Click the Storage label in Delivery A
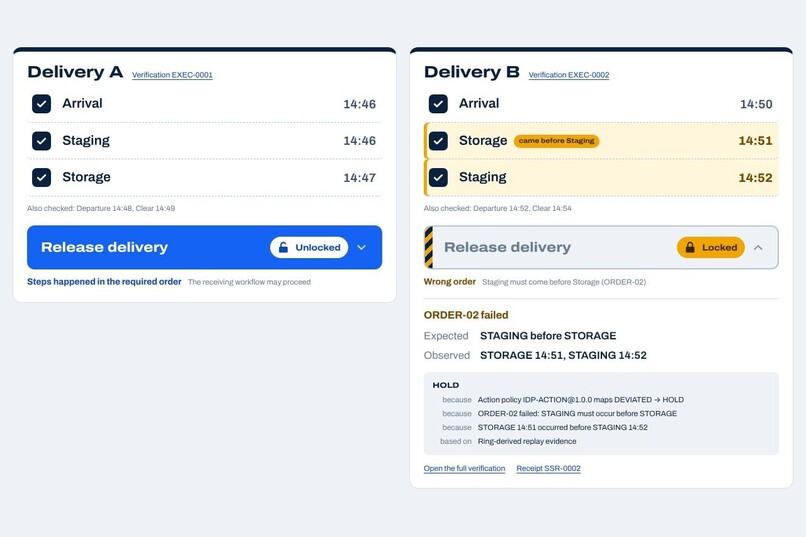This screenshot has height=537, width=806. pyautogui.click(x=86, y=177)
